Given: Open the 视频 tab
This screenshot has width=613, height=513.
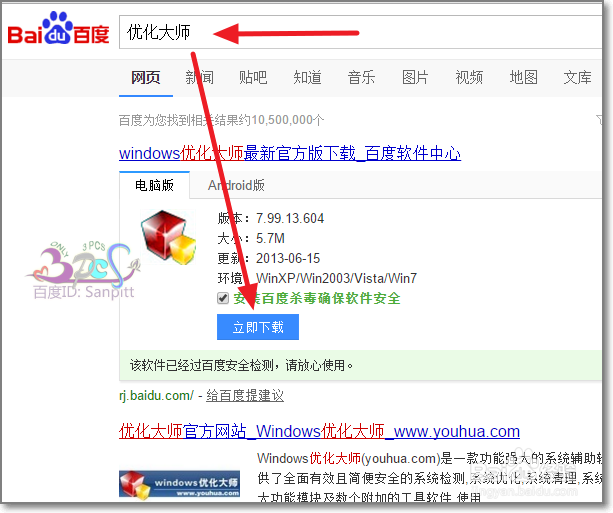Looking at the screenshot, I should (x=469, y=77).
